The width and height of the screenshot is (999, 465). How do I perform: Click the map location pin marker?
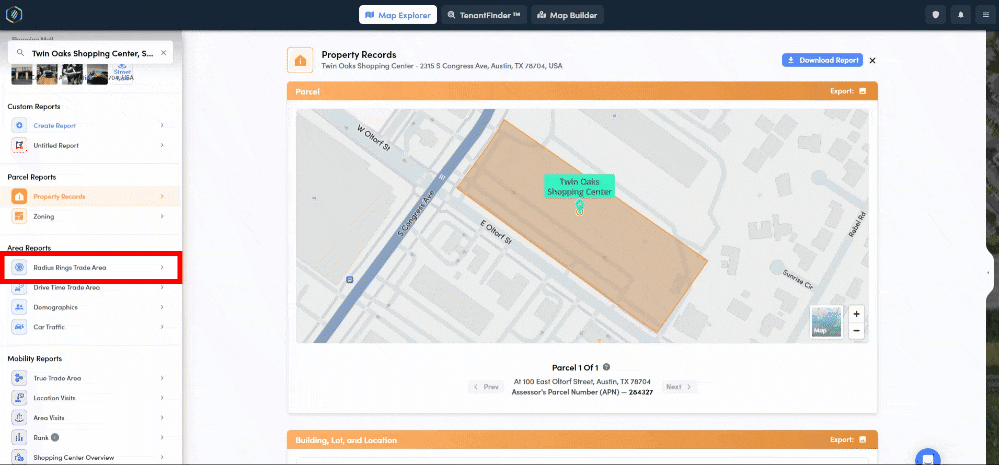tap(579, 207)
